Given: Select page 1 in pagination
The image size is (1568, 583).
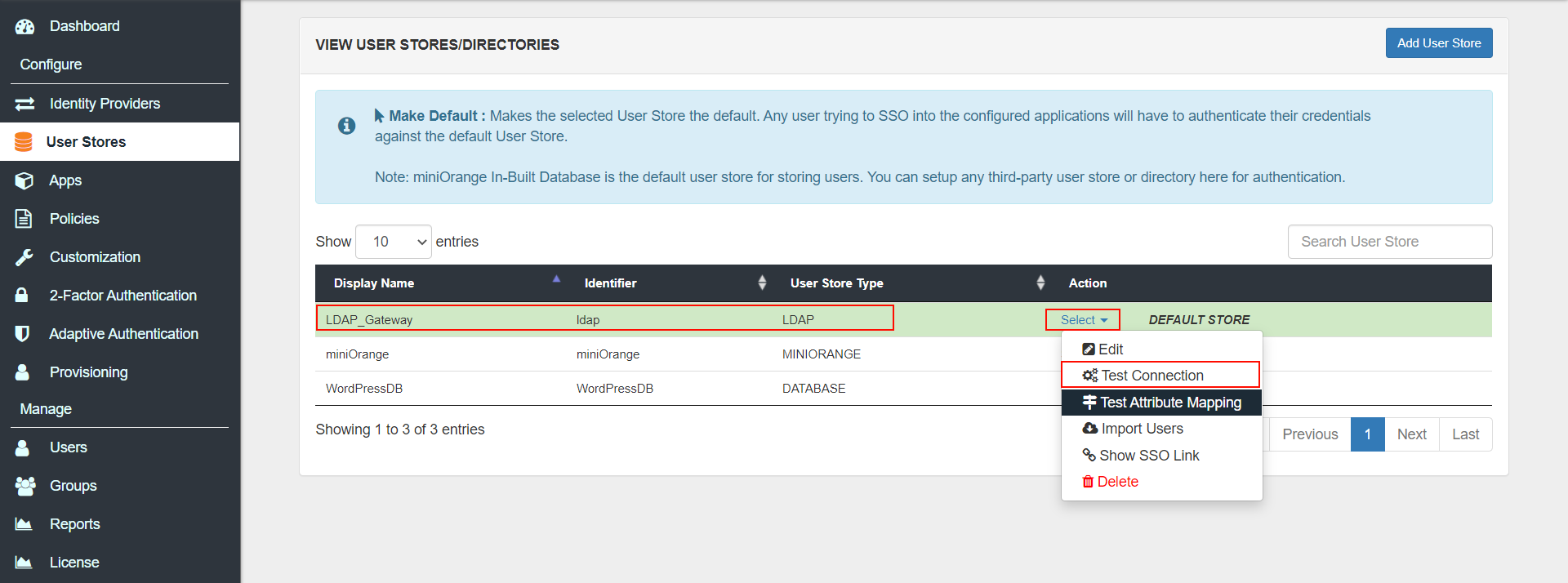Looking at the screenshot, I should pyautogui.click(x=1368, y=434).
